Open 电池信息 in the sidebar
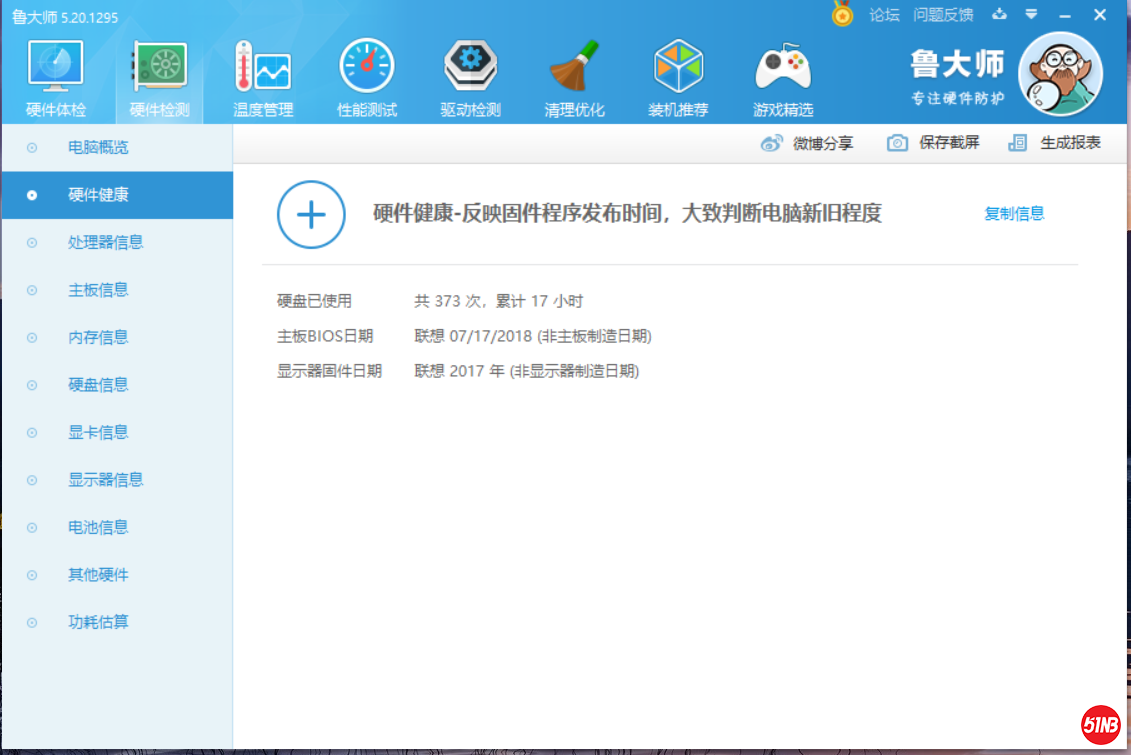Viewport: 1131px width, 755px height. pyautogui.click(x=98, y=527)
